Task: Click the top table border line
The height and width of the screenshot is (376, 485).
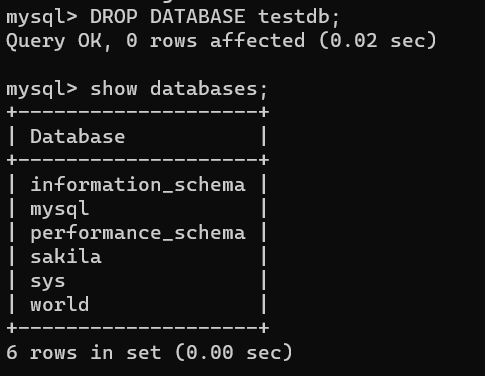Action: [x=138, y=112]
